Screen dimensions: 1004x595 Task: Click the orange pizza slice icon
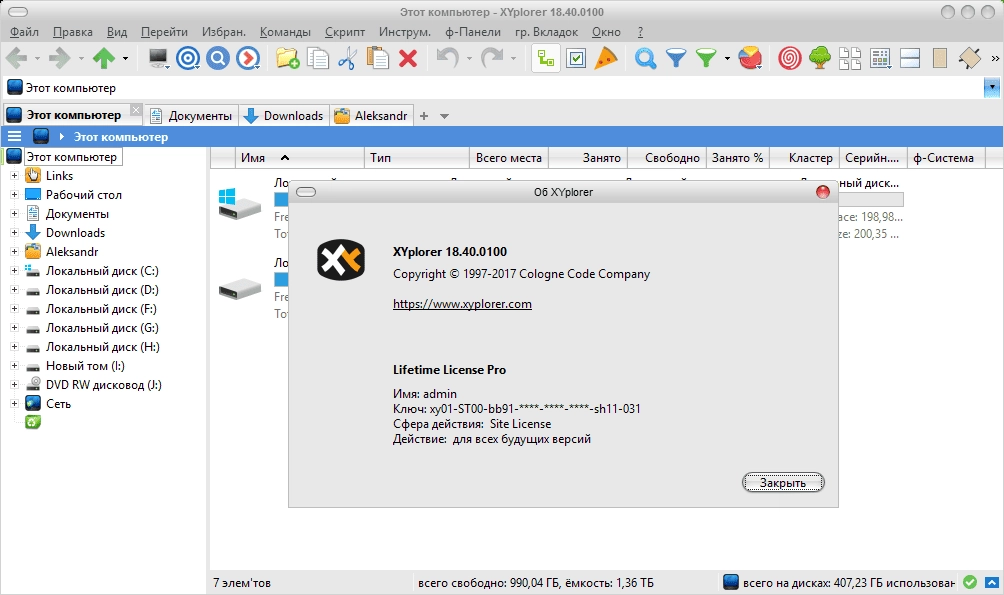coord(606,58)
